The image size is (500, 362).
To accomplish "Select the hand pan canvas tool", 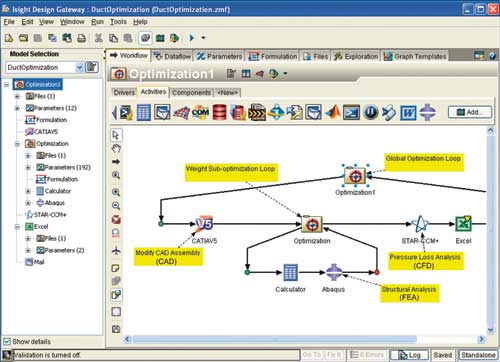I will [116, 149].
